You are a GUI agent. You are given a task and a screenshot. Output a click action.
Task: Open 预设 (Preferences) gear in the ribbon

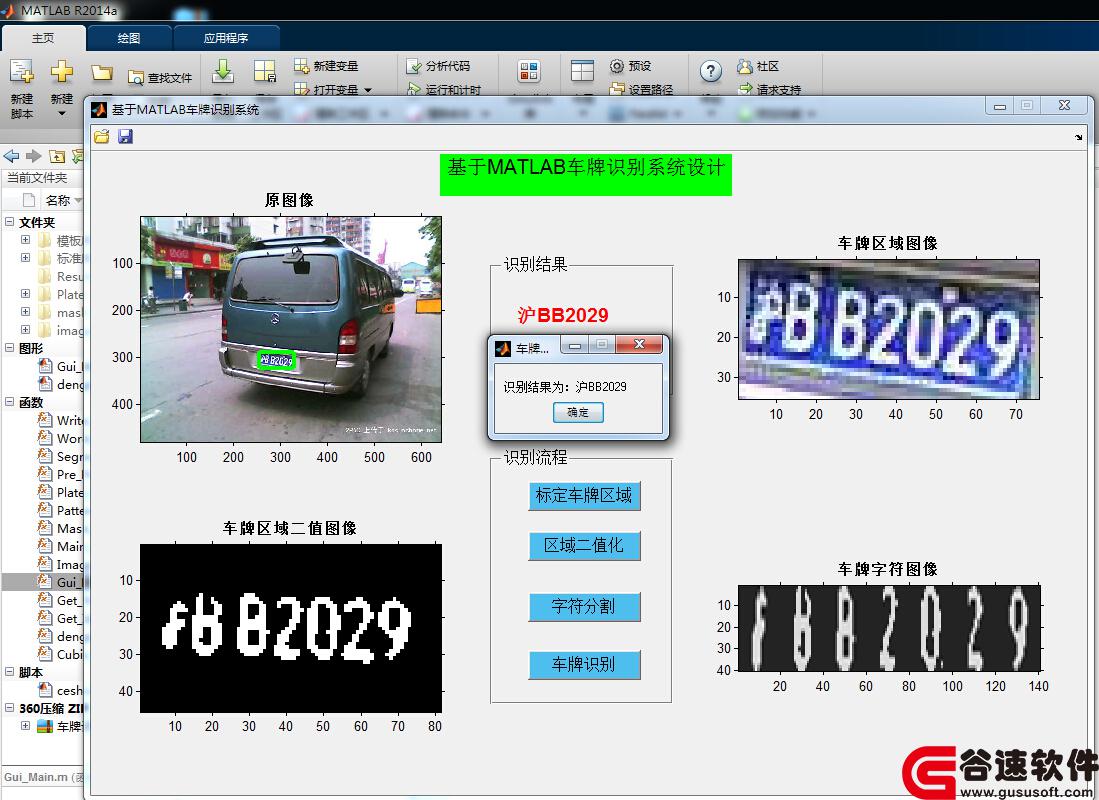pyautogui.click(x=630, y=66)
